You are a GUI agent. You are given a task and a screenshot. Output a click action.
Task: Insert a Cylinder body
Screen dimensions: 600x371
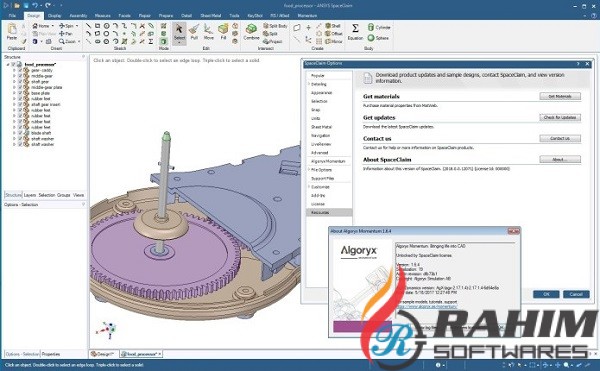click(x=379, y=27)
